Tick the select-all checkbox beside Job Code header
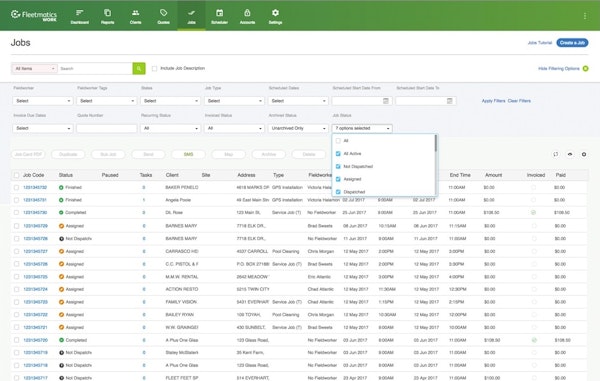 tap(16, 175)
